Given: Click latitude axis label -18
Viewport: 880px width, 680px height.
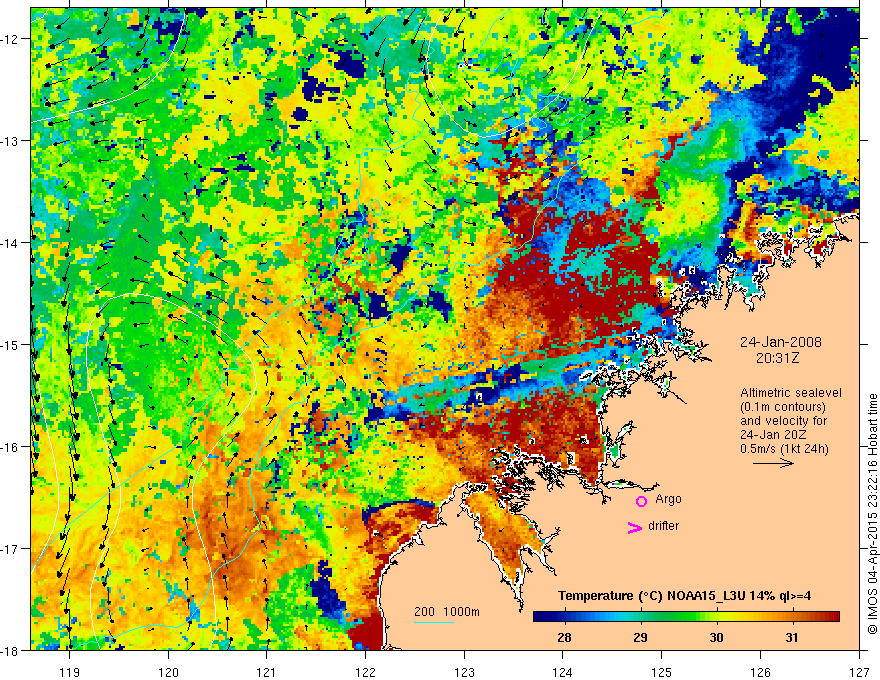Looking at the screenshot, I should tap(11, 650).
